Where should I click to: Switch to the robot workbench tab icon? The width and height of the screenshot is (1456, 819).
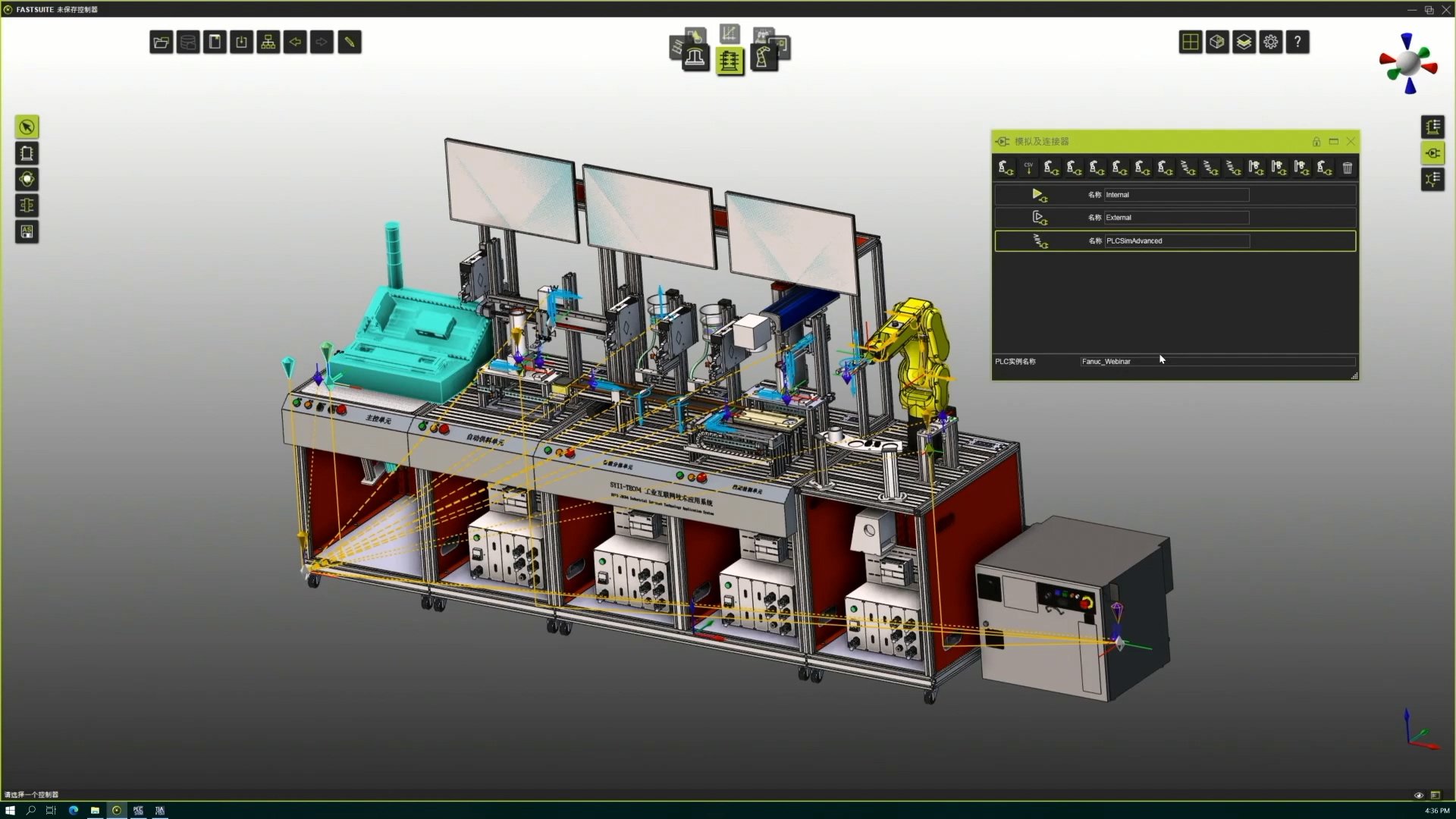click(764, 58)
